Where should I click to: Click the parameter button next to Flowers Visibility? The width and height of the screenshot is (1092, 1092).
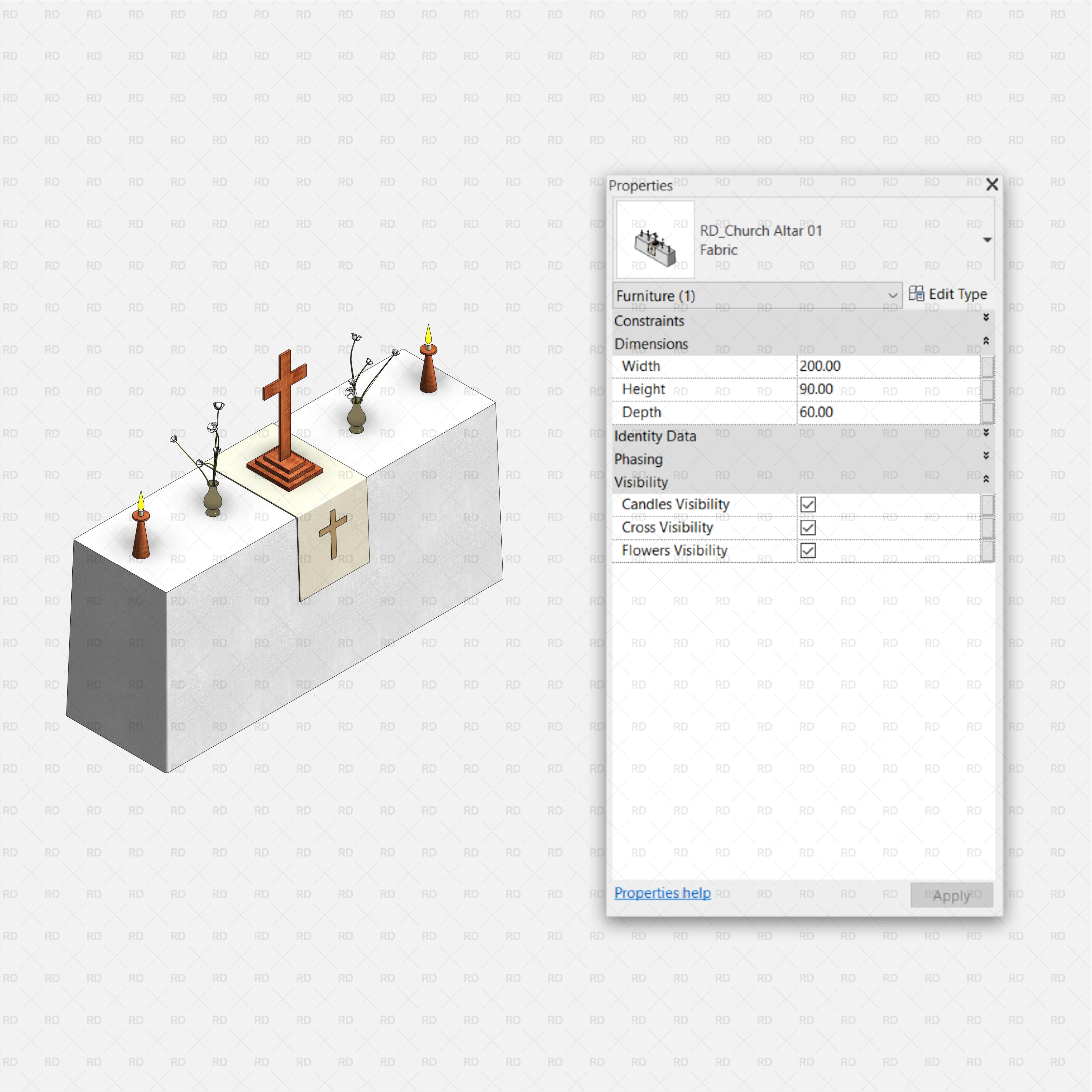(x=988, y=551)
